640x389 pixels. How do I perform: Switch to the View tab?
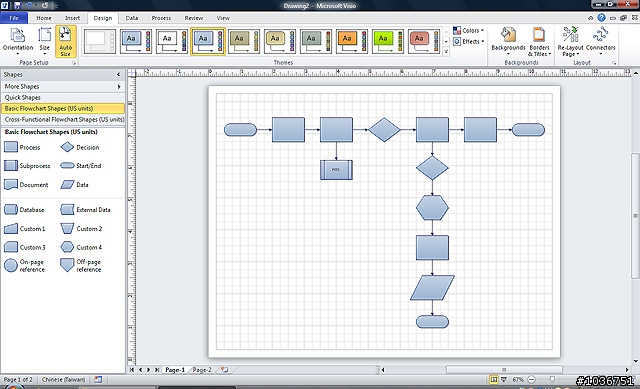click(x=223, y=18)
